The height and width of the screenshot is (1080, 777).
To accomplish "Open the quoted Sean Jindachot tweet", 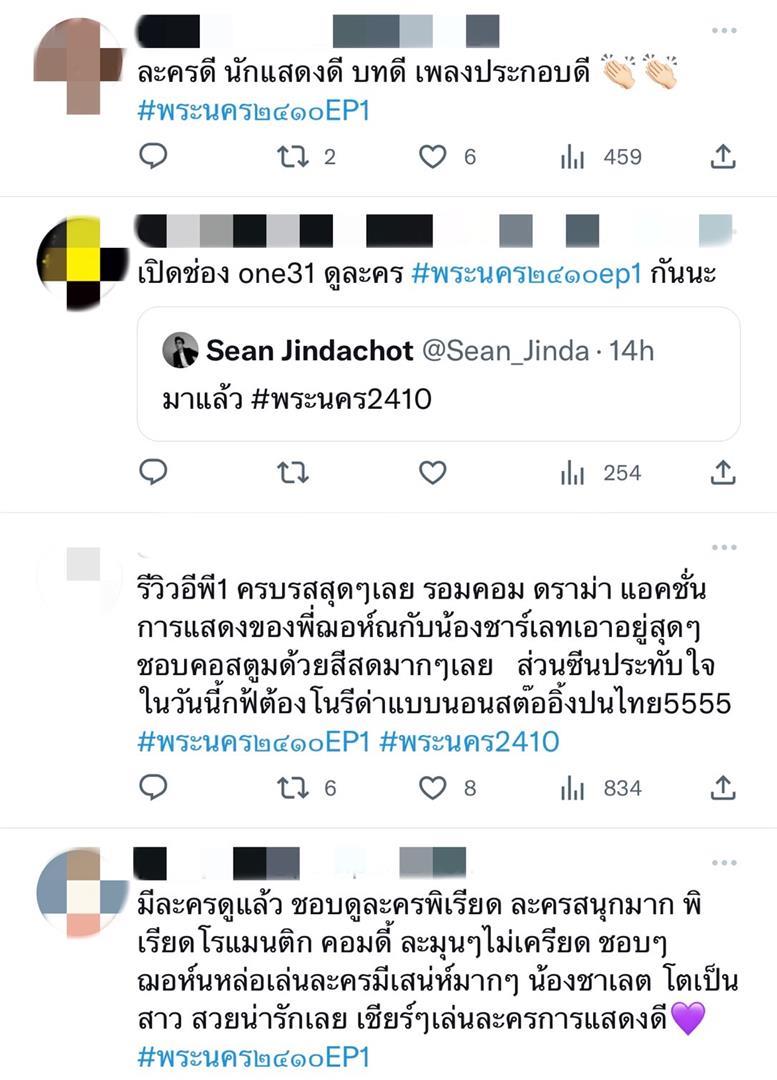I will pos(439,374).
